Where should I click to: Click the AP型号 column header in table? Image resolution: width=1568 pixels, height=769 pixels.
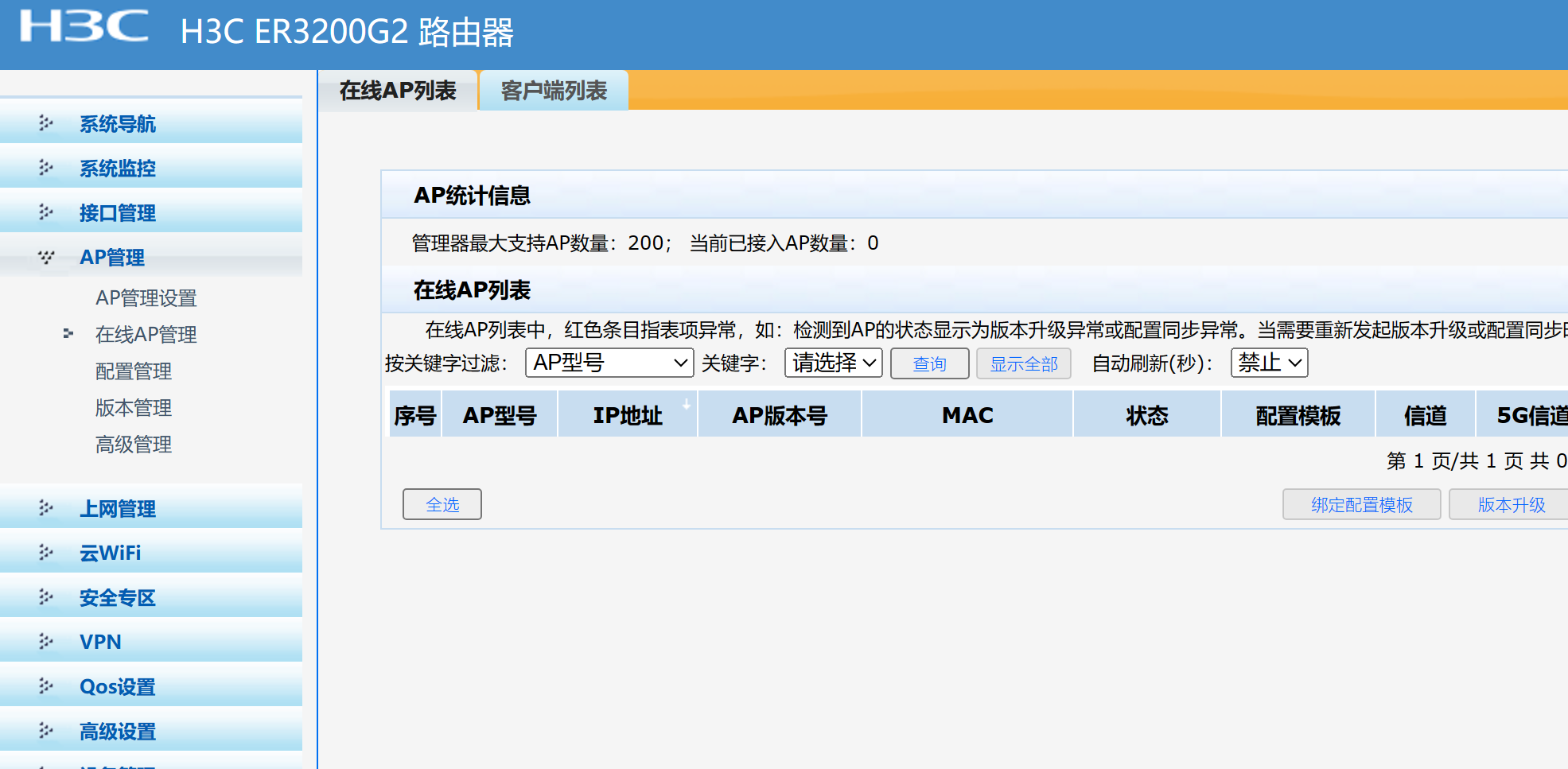coord(500,414)
